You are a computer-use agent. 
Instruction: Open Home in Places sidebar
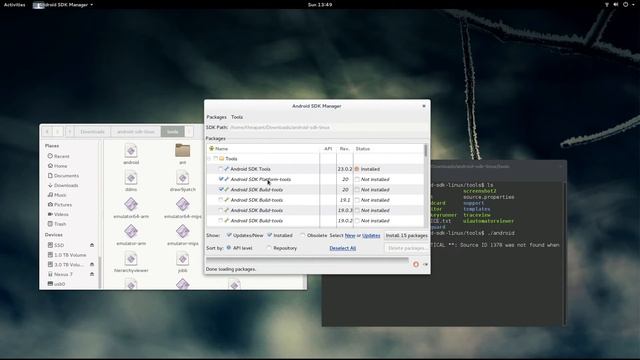point(57,166)
